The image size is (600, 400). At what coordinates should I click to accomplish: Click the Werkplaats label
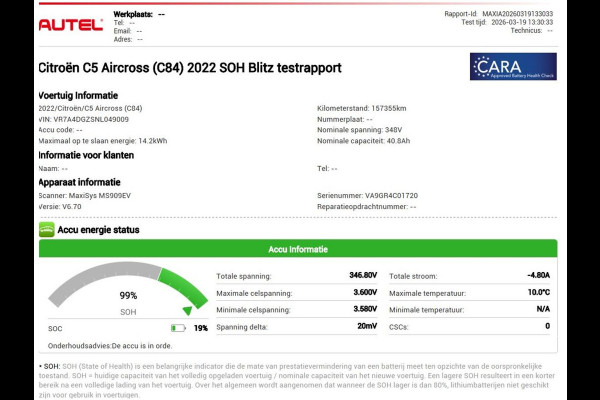coord(133,15)
